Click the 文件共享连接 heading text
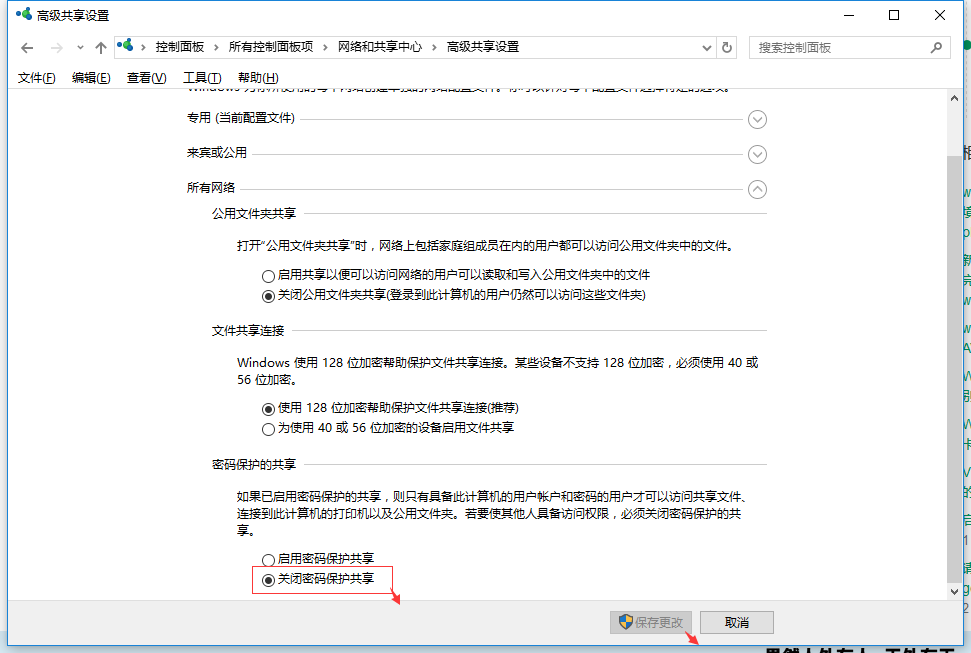Image resolution: width=971 pixels, height=653 pixels. (x=248, y=331)
